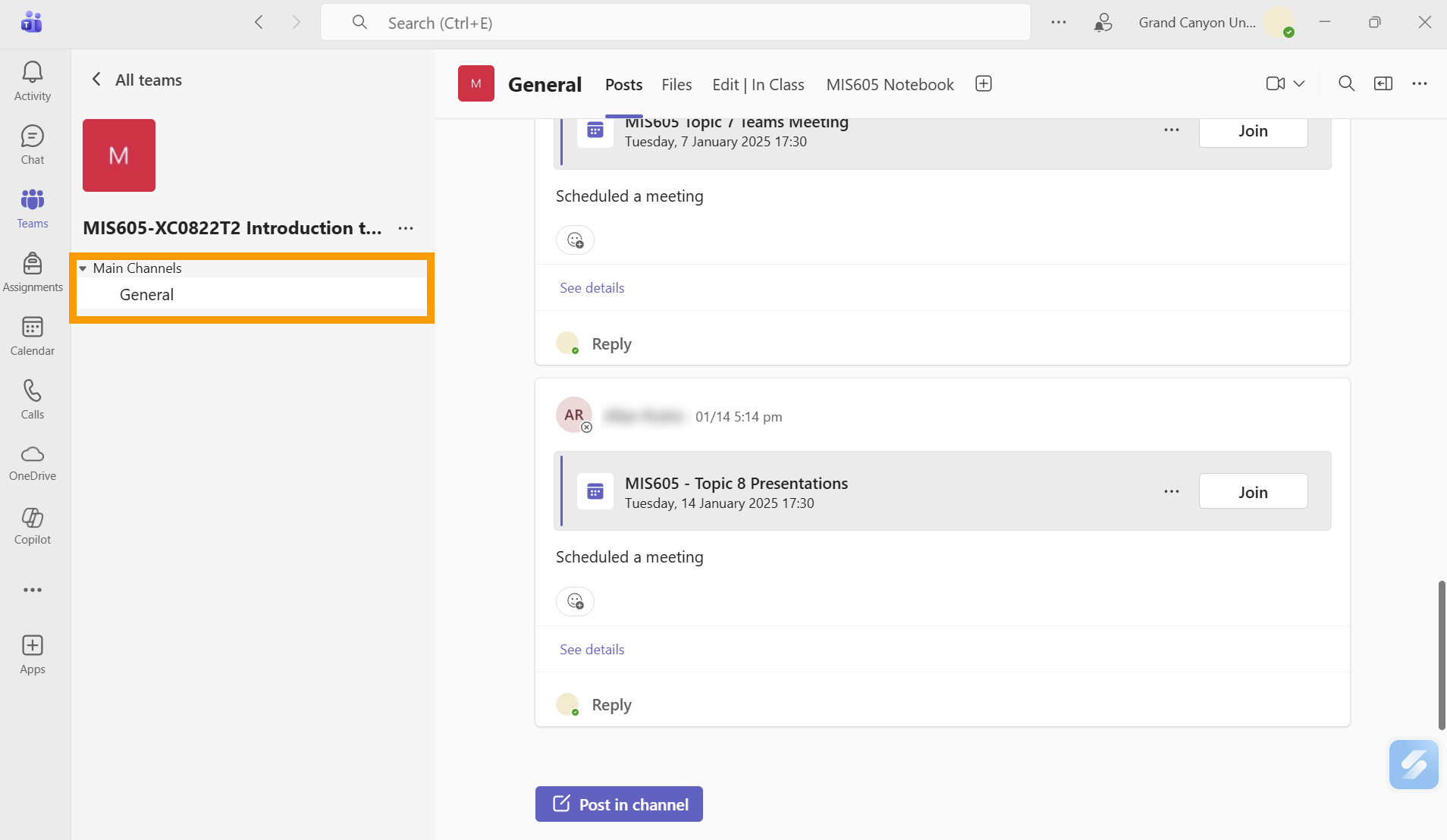Open the MIS605 Notebook tab

[890, 85]
